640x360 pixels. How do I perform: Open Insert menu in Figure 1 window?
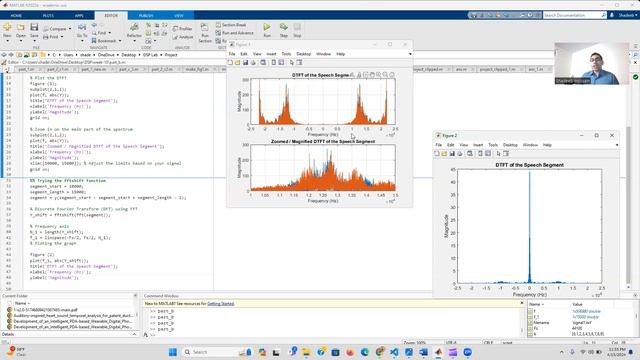pos(271,54)
